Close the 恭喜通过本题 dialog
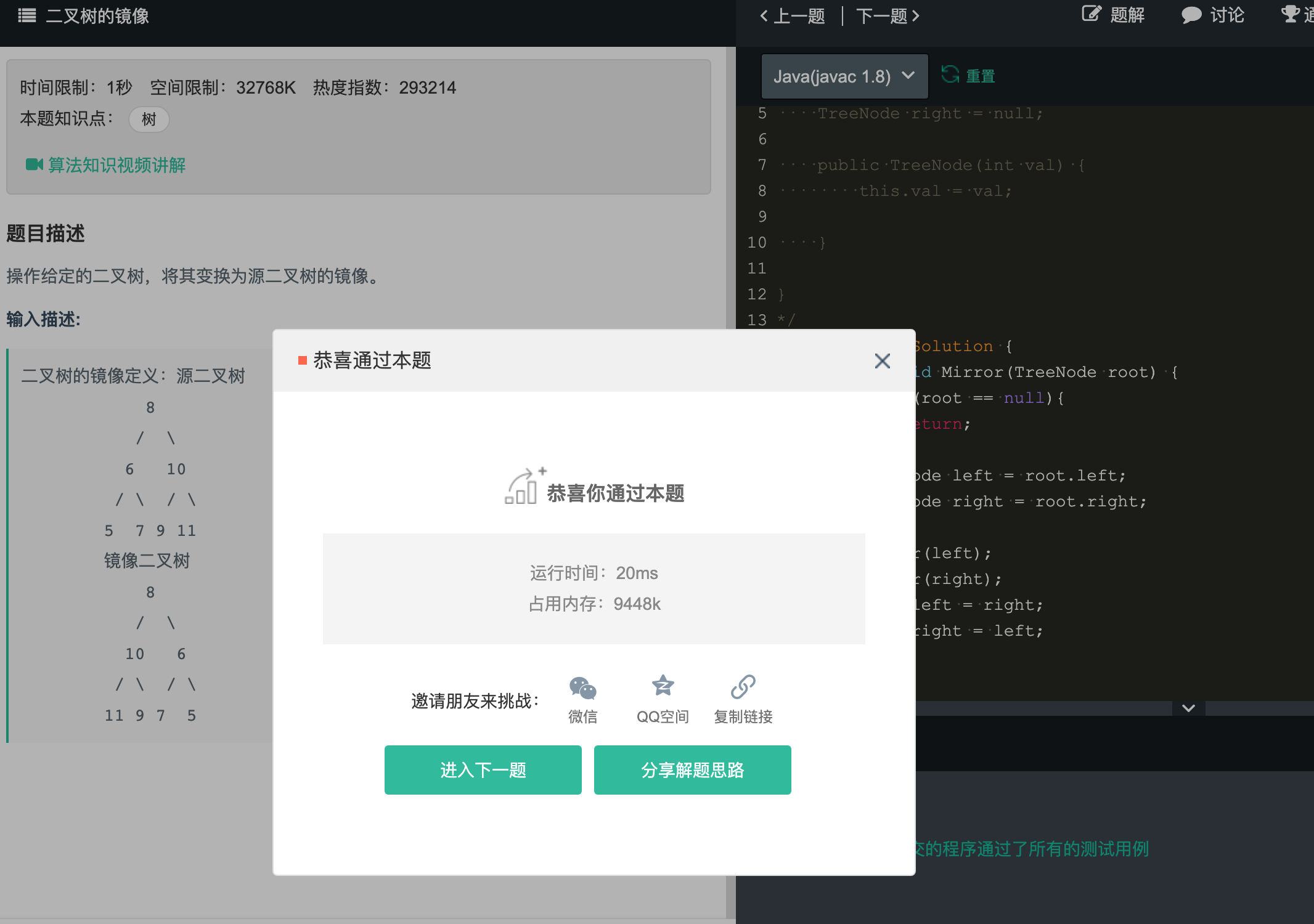 click(x=882, y=361)
